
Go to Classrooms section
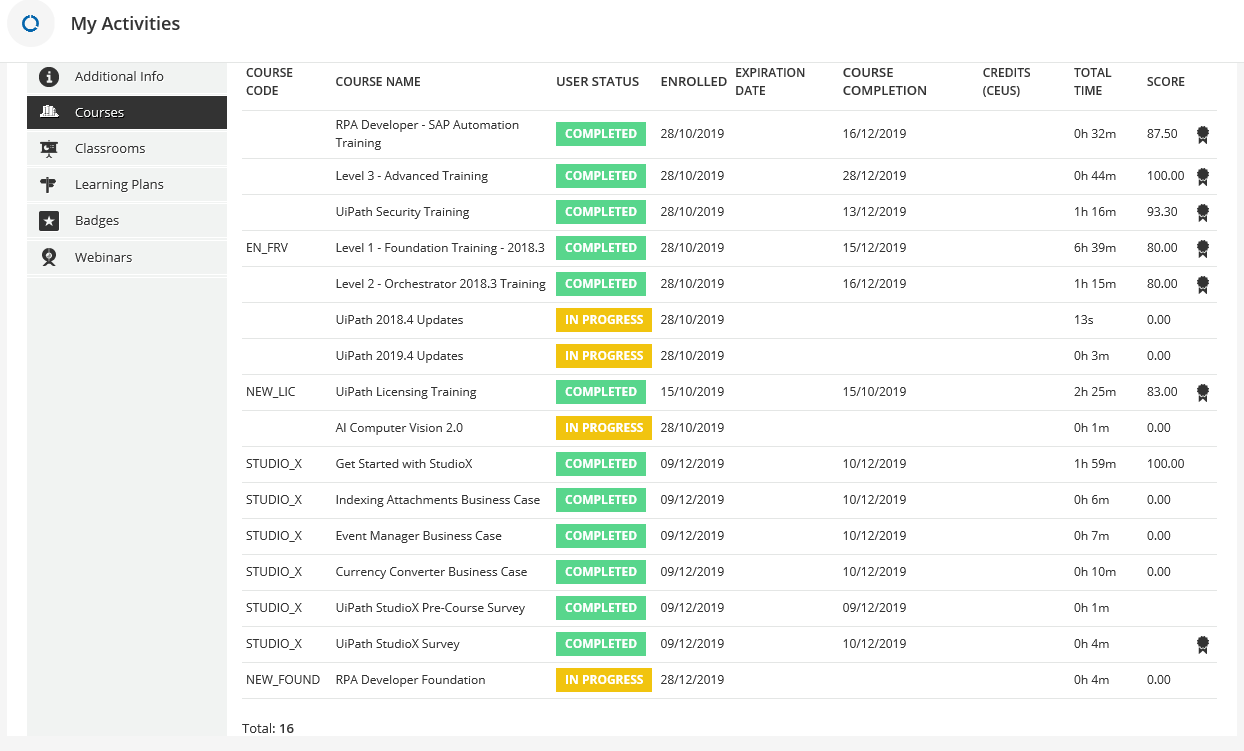[127, 148]
